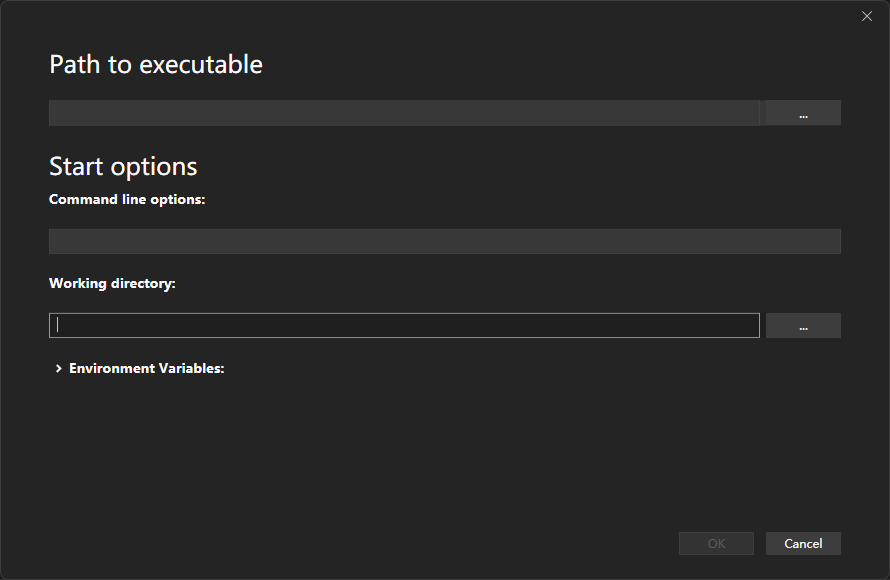Click the Environment Variables label text

(146, 369)
